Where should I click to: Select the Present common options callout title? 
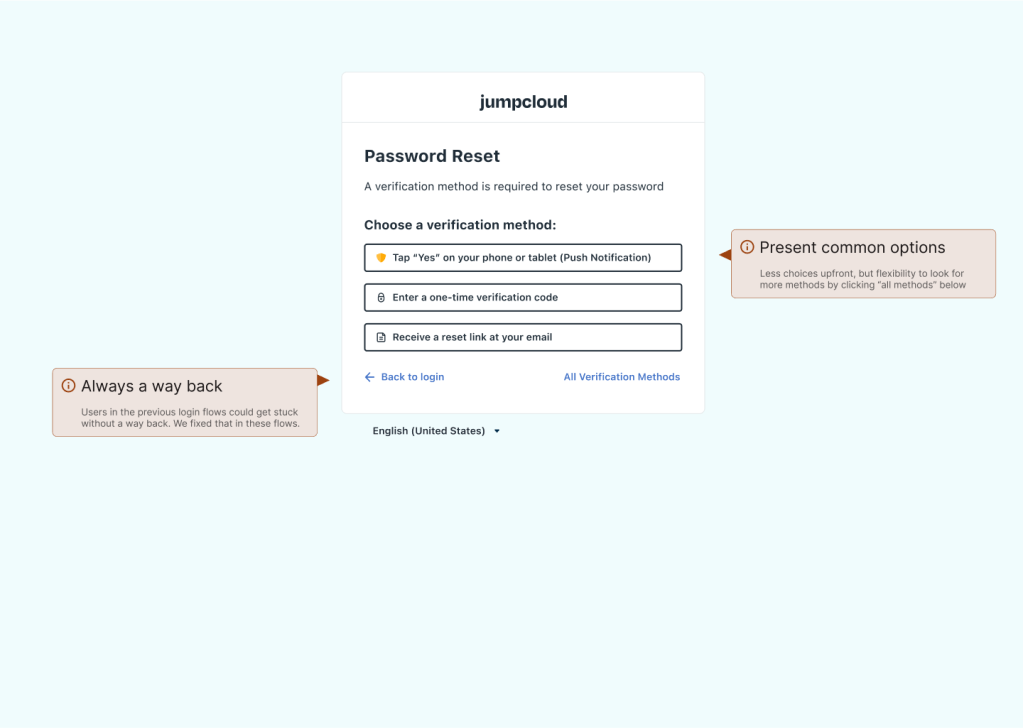852,248
